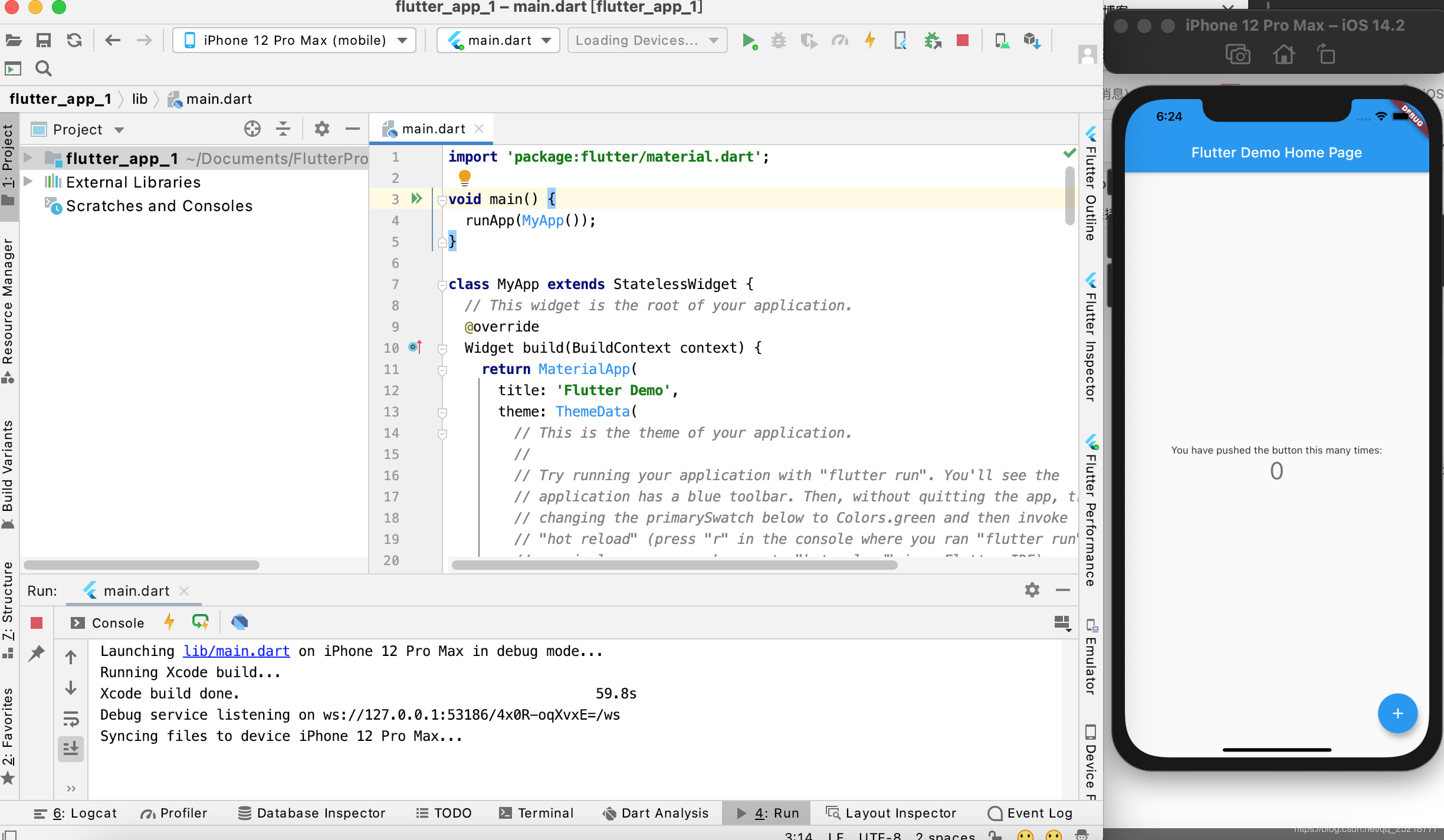
Task: Click the editor horizontal scrollbar
Action: pyautogui.click(x=674, y=565)
